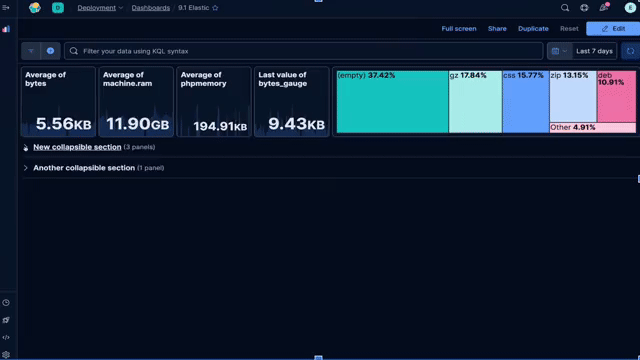The width and height of the screenshot is (640, 360).
Task: Click the Edit dashboard button
Action: (x=613, y=29)
